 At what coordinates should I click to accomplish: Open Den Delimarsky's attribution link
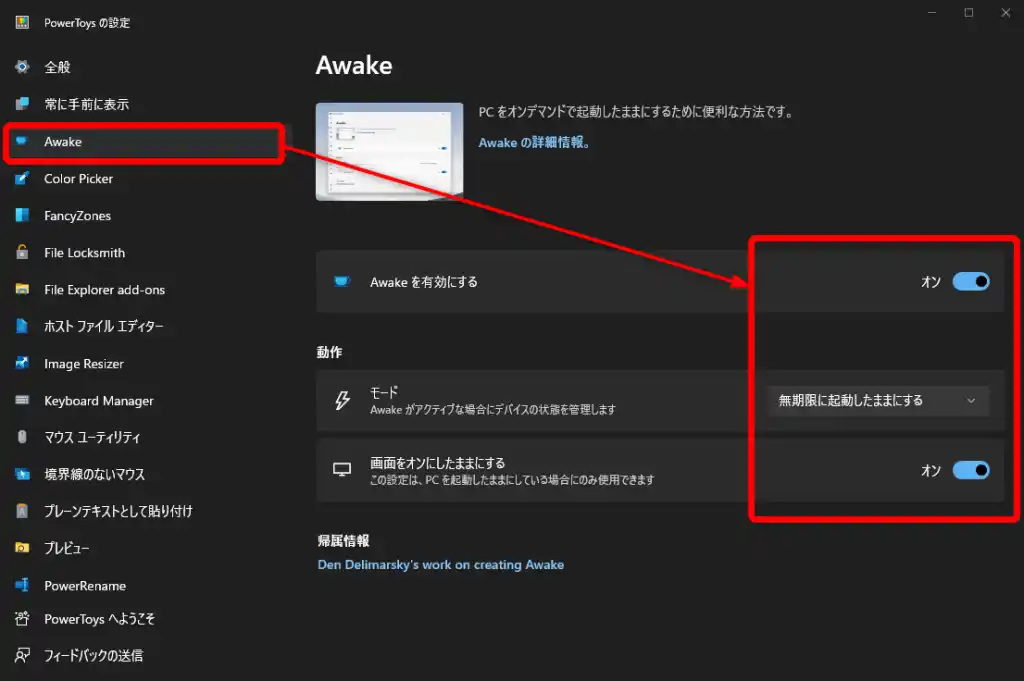[x=440, y=565]
